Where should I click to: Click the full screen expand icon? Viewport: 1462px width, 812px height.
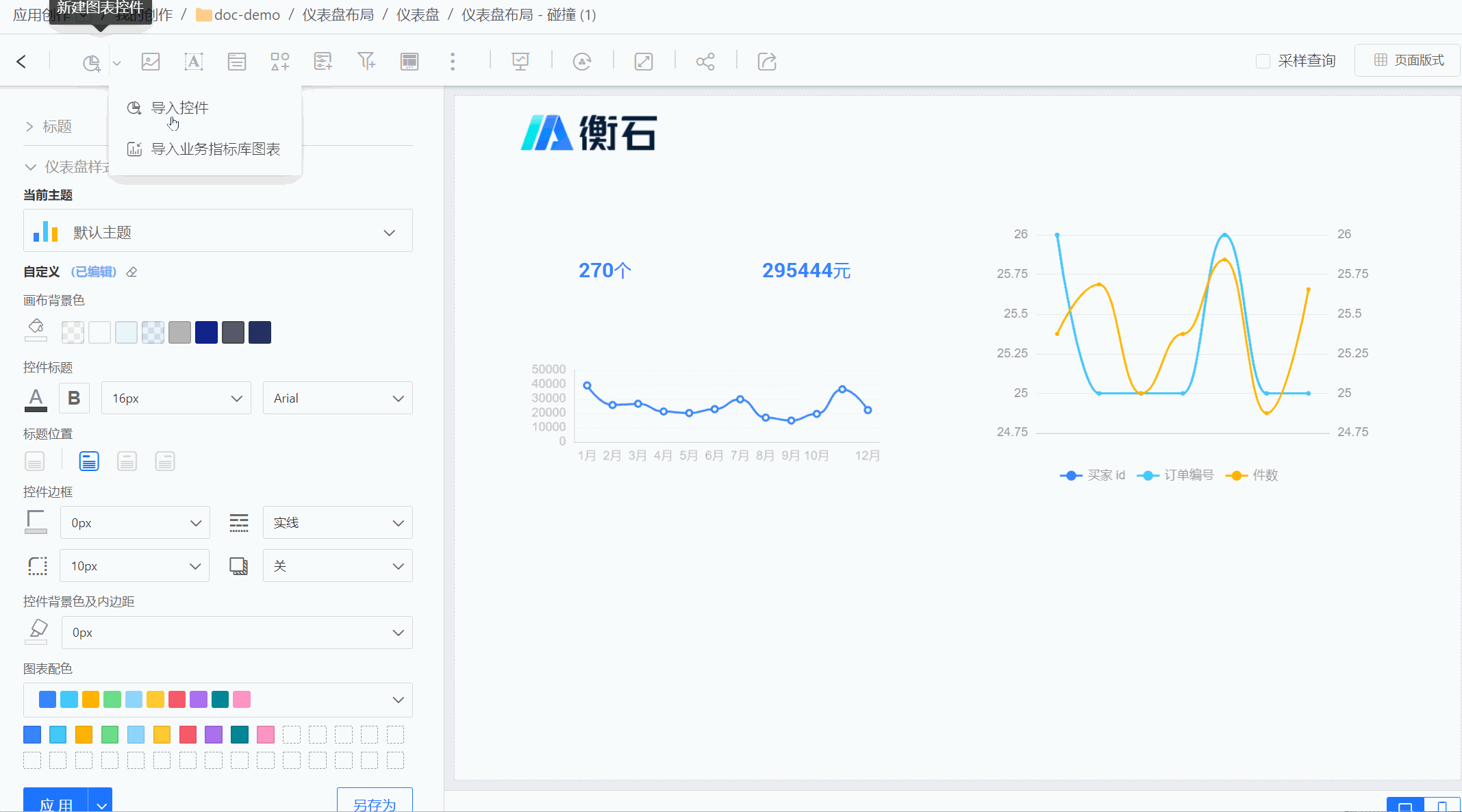[x=644, y=62]
